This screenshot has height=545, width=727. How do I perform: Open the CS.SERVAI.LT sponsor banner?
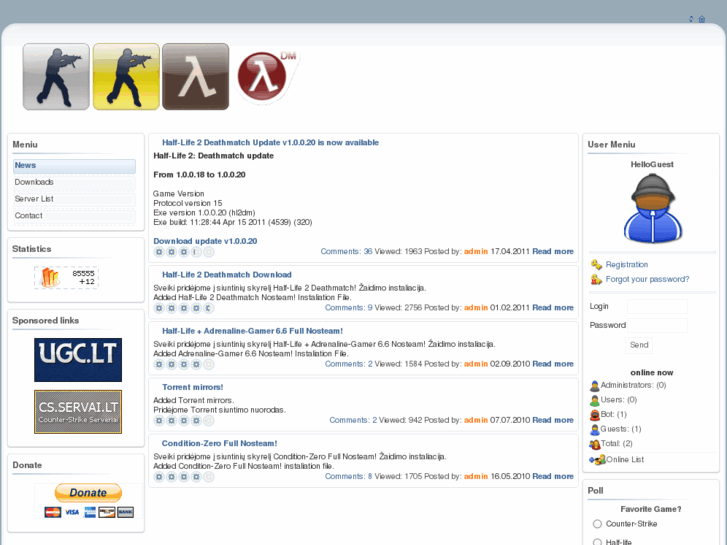[78, 412]
